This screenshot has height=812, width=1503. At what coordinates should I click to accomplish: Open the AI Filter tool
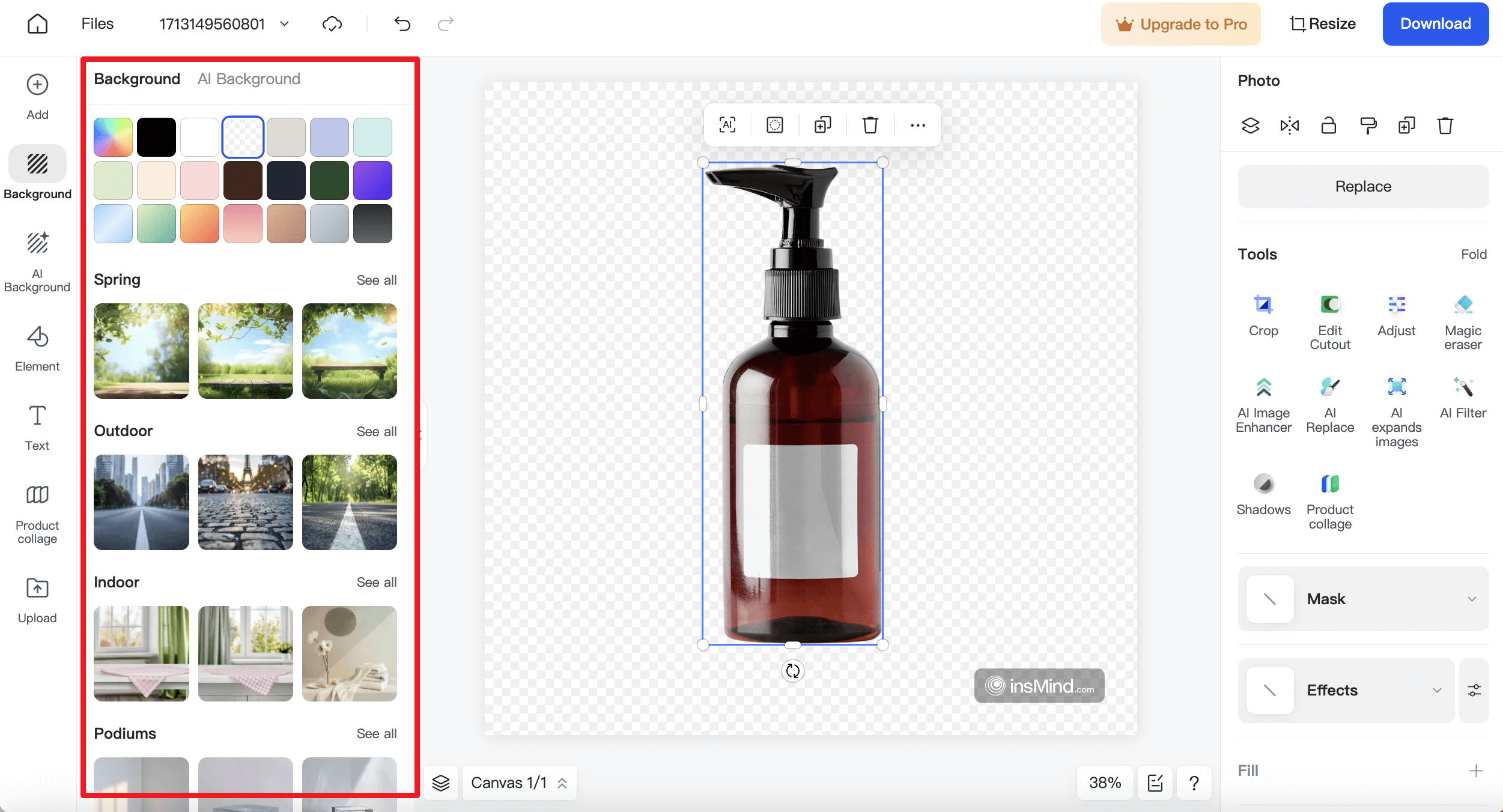(1463, 398)
